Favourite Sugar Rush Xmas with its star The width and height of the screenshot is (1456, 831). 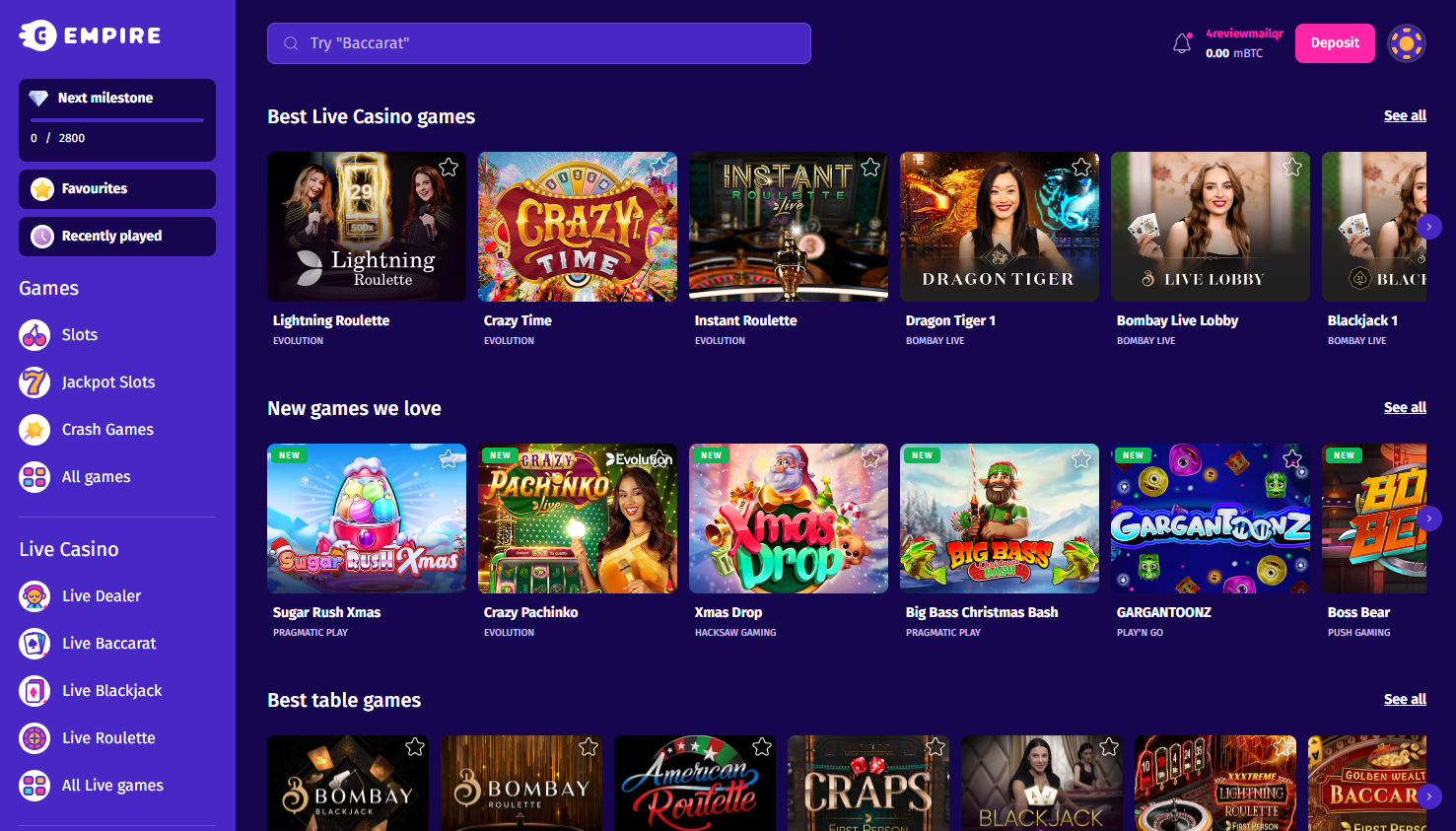[449, 459]
